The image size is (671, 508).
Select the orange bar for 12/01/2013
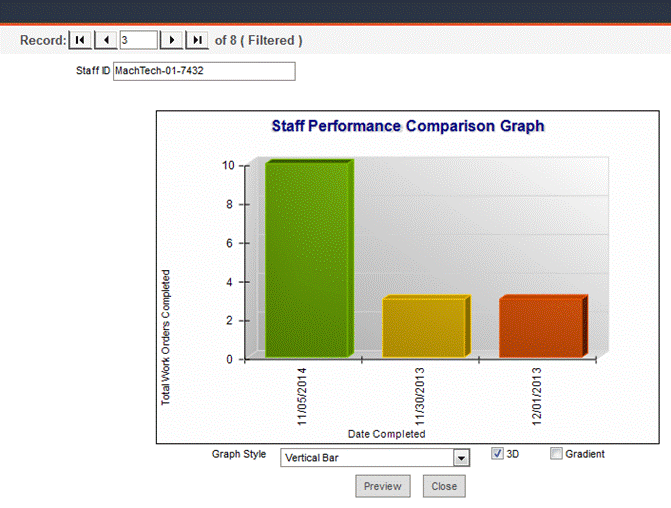541,327
